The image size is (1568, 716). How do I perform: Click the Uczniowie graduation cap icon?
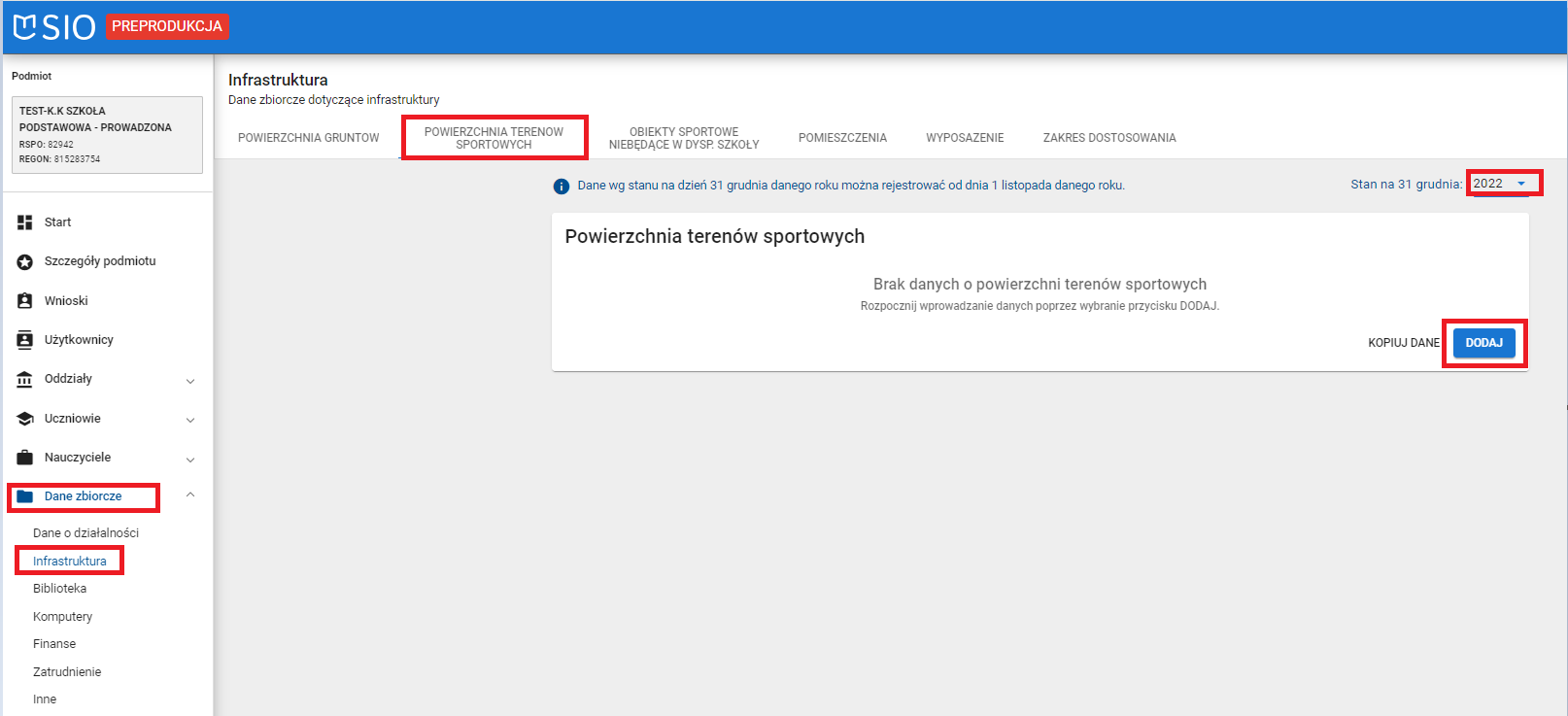point(25,419)
